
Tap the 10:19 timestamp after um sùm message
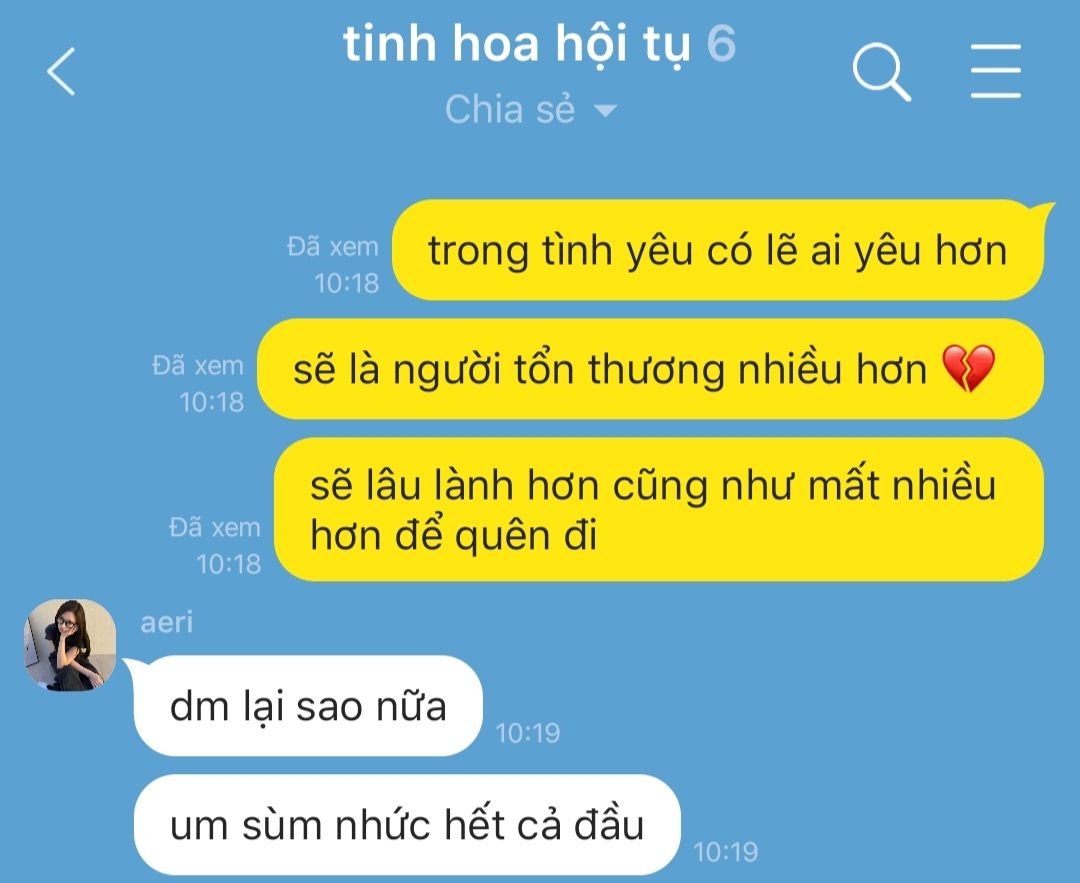point(725,852)
